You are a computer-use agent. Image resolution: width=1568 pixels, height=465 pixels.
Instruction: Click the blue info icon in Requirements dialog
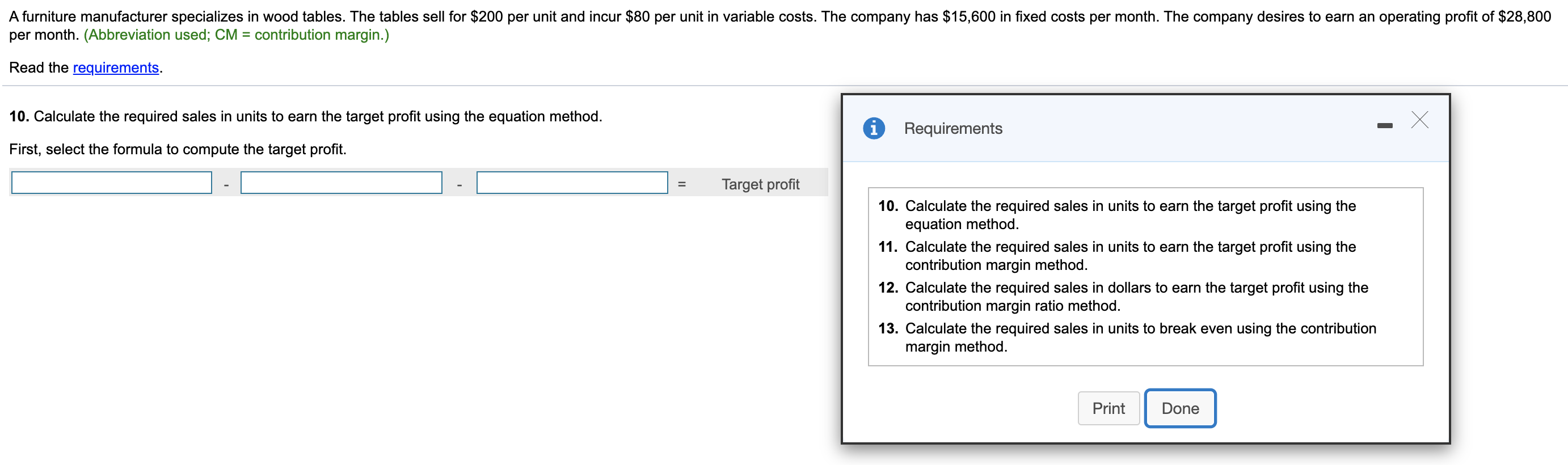pos(874,128)
